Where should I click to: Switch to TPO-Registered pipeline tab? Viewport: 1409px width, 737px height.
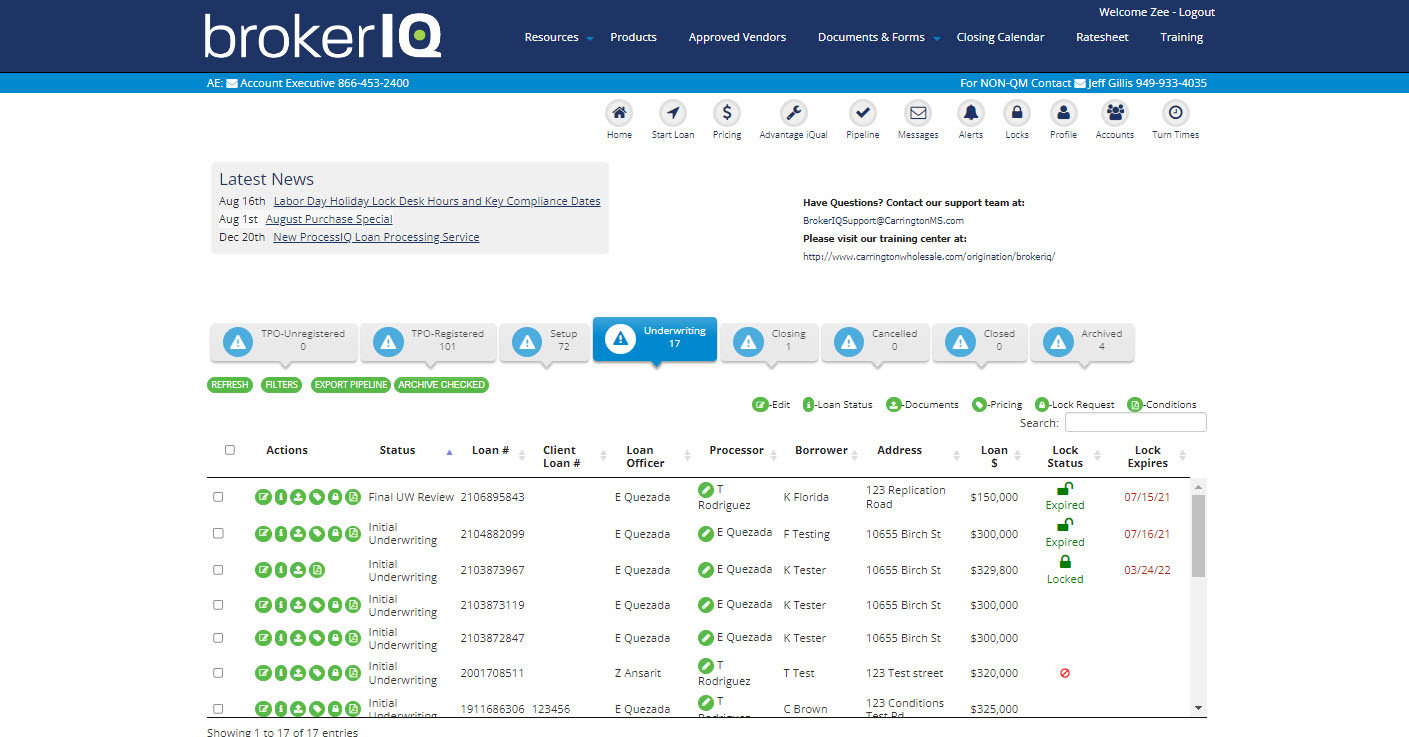(x=427, y=342)
